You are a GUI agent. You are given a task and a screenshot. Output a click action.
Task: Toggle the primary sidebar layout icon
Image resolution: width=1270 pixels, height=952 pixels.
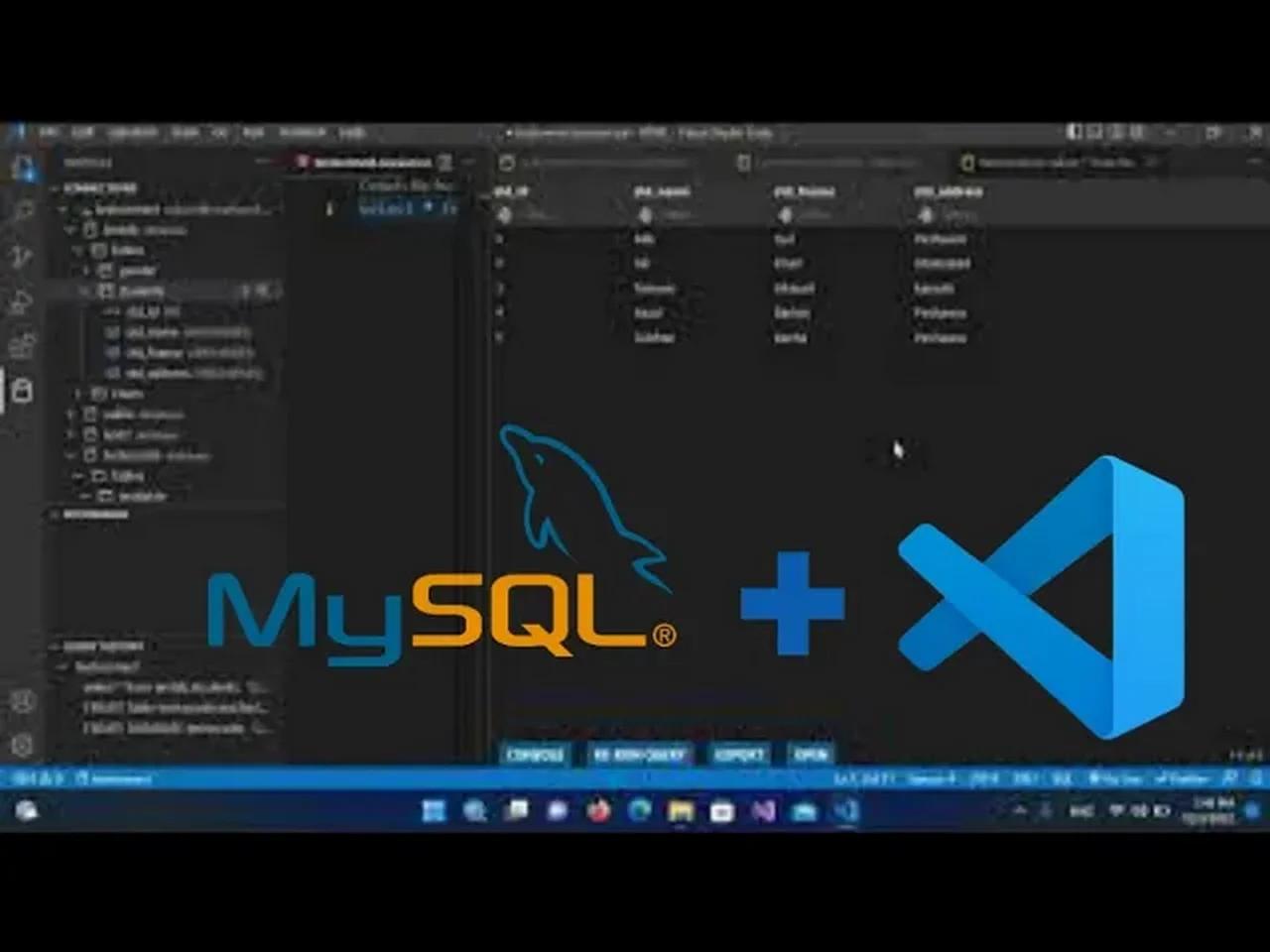coord(1075,132)
